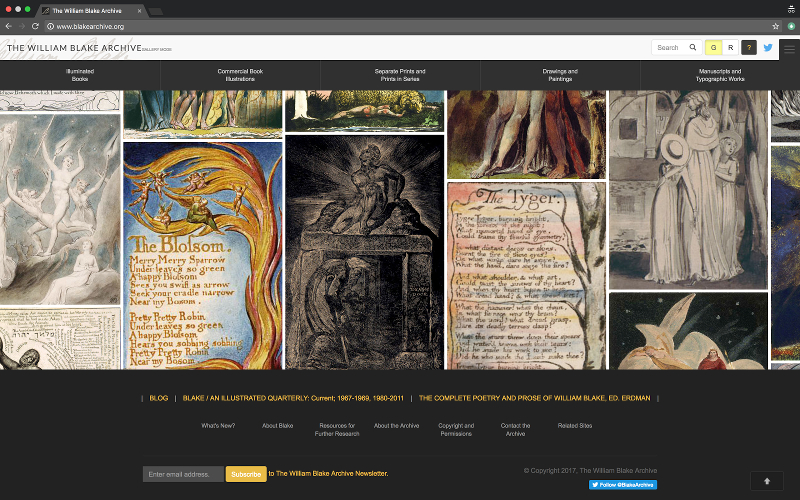Click the Subscribe button
Viewport: 800px width, 500px height.
[x=246, y=474]
